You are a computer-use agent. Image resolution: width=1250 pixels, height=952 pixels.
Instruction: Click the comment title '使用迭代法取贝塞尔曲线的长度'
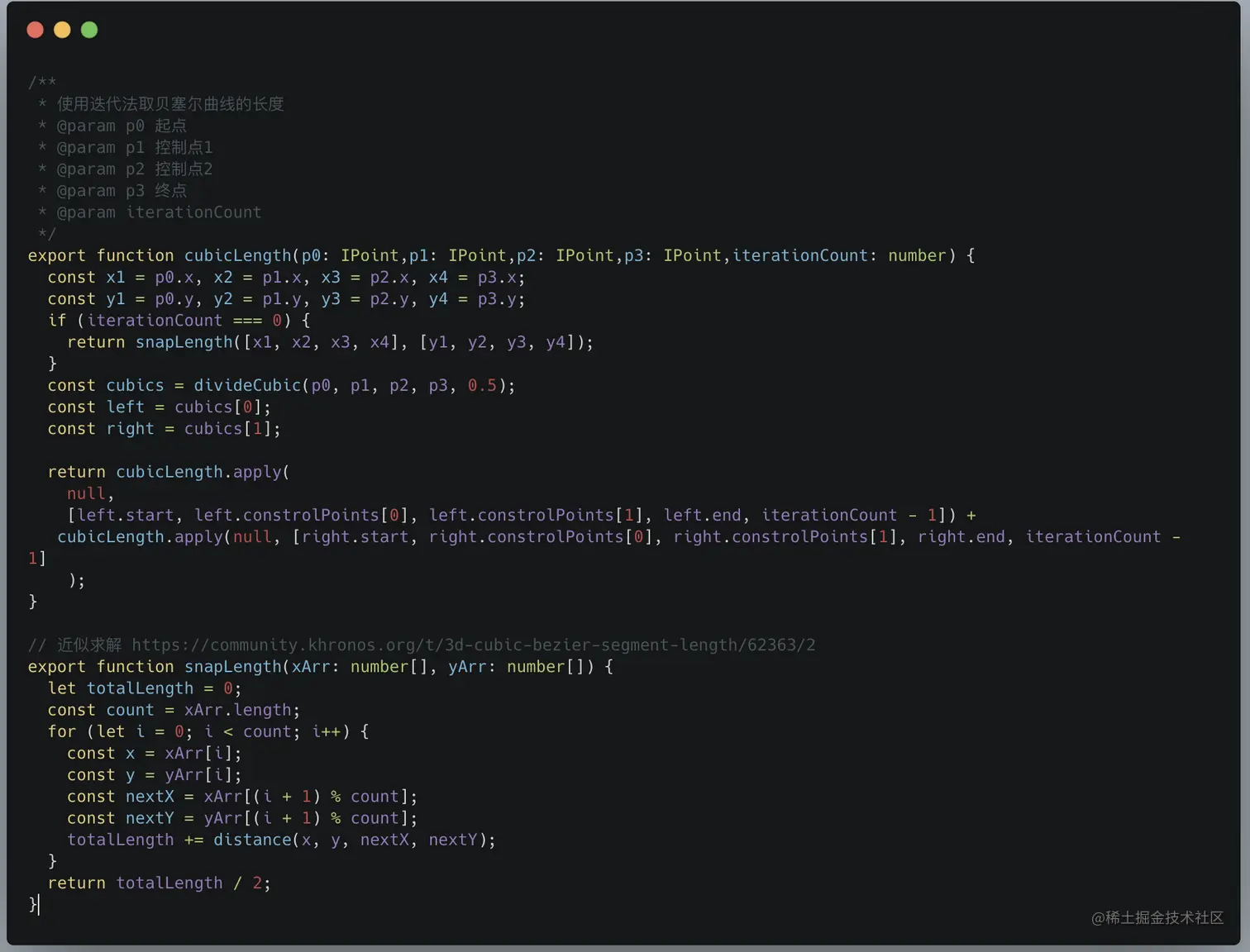coord(170,104)
